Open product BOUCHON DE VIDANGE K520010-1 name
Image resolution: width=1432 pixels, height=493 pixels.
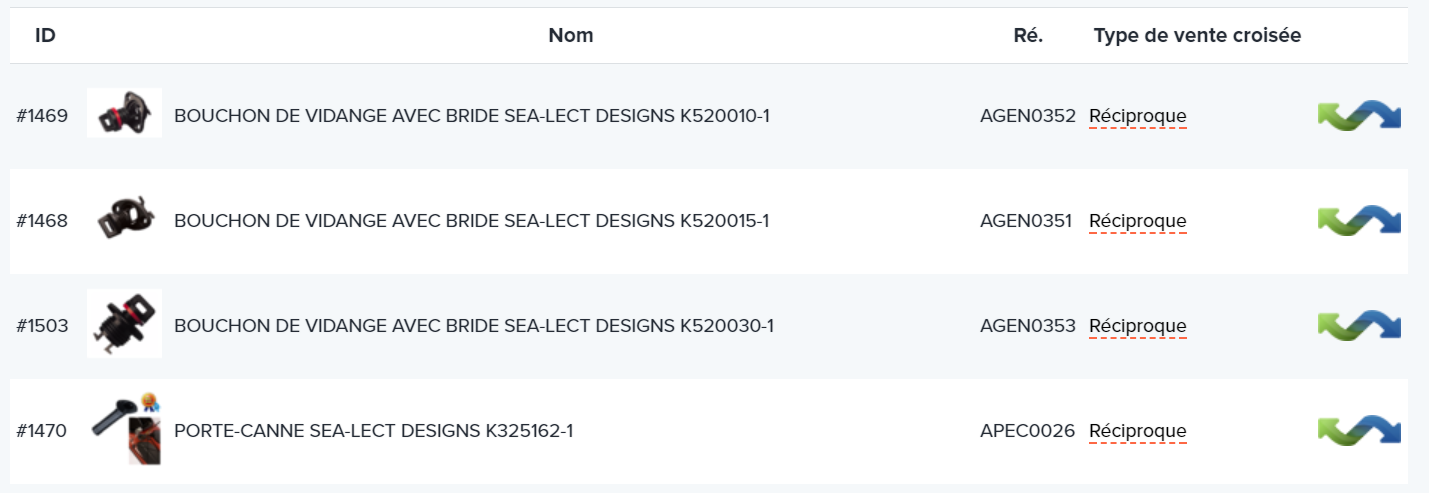(x=472, y=116)
